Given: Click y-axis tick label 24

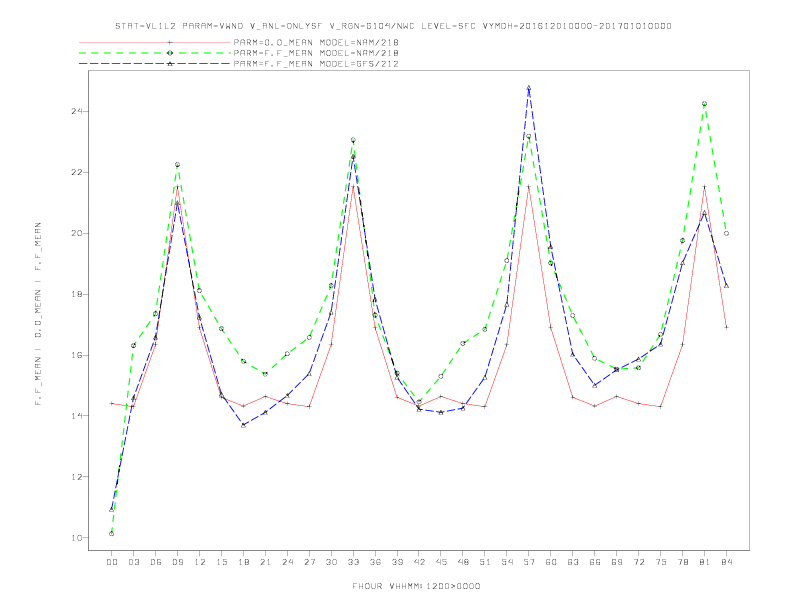Looking at the screenshot, I should tap(77, 111).
